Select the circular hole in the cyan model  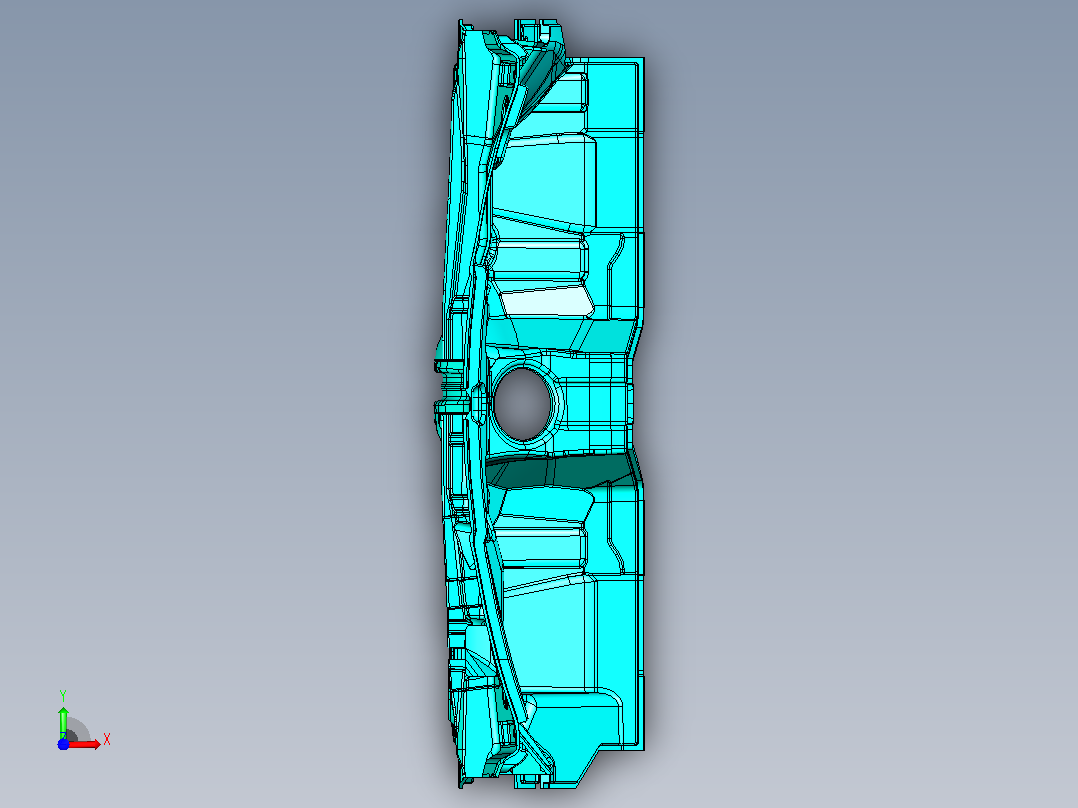[x=522, y=404]
